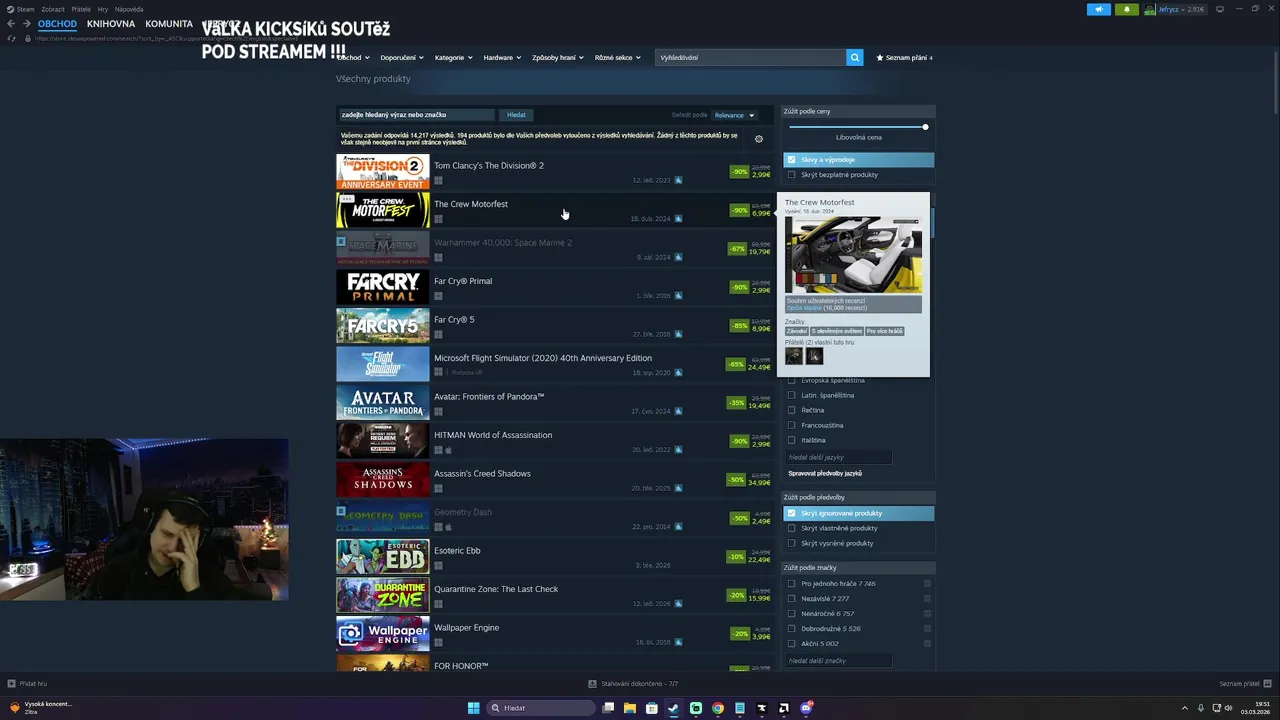Open notifications bell icon
Image resolution: width=1280 pixels, height=720 pixels.
(1127, 9)
